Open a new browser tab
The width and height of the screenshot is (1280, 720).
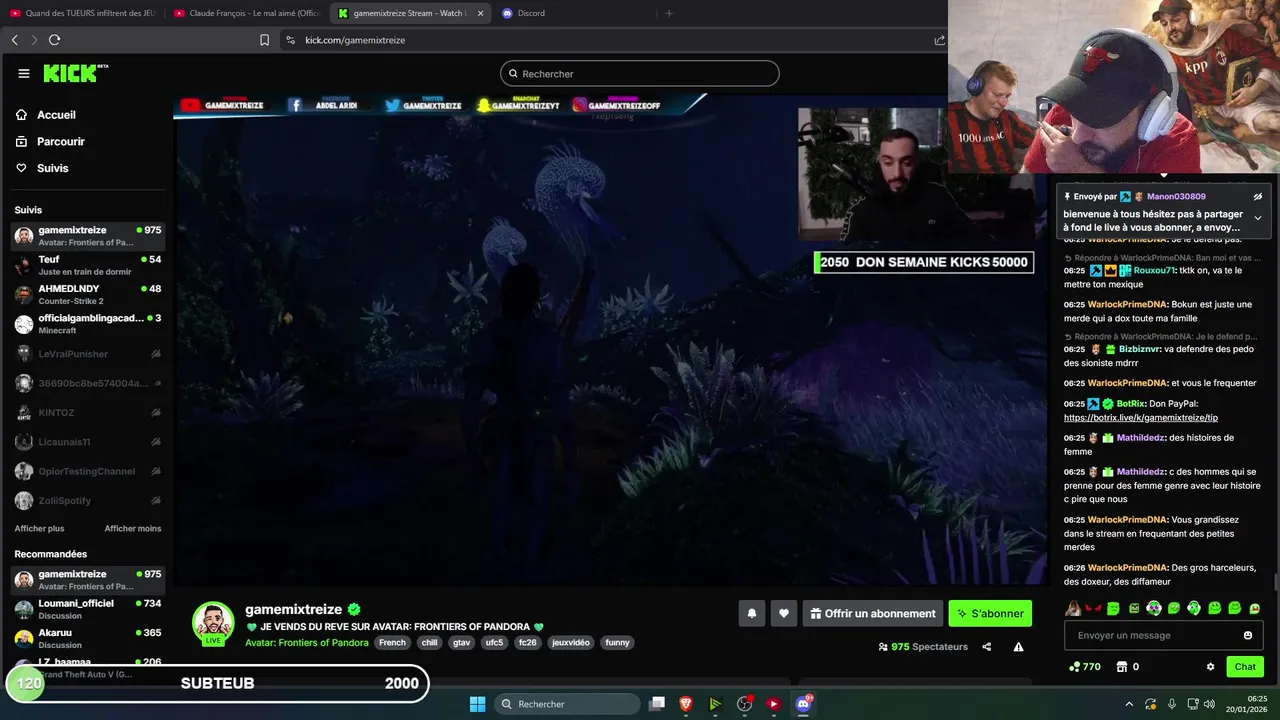click(669, 13)
